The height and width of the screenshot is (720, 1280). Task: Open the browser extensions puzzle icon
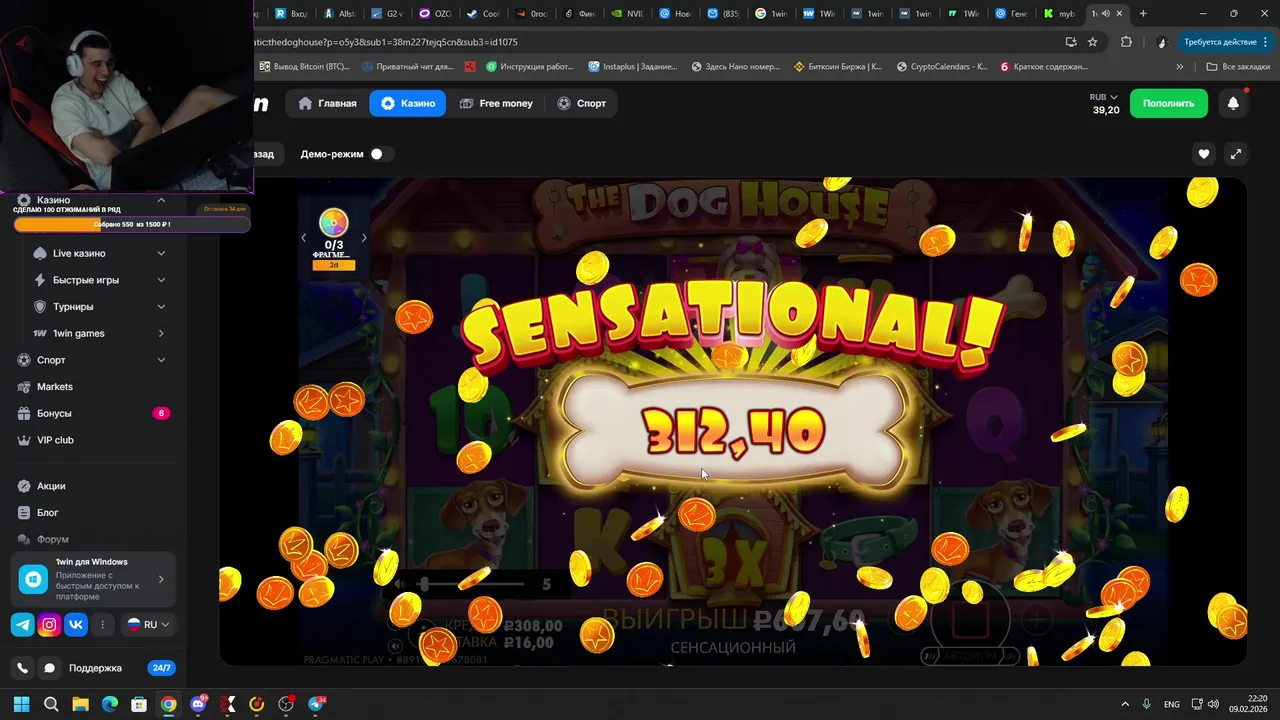point(1126,42)
